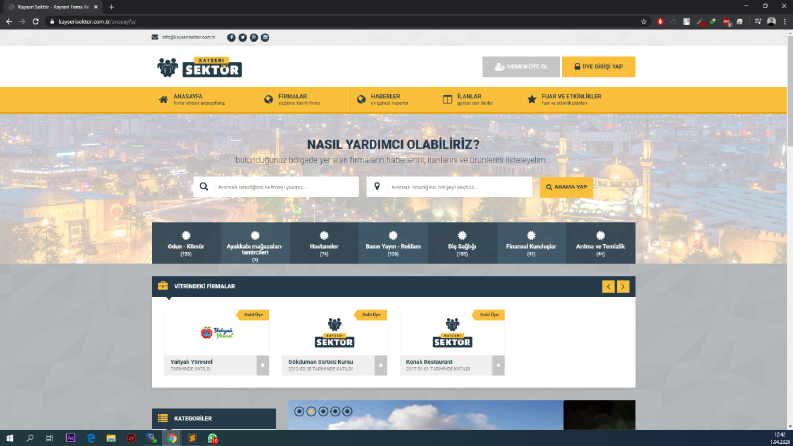Open the HABERLER menu item

383,99
